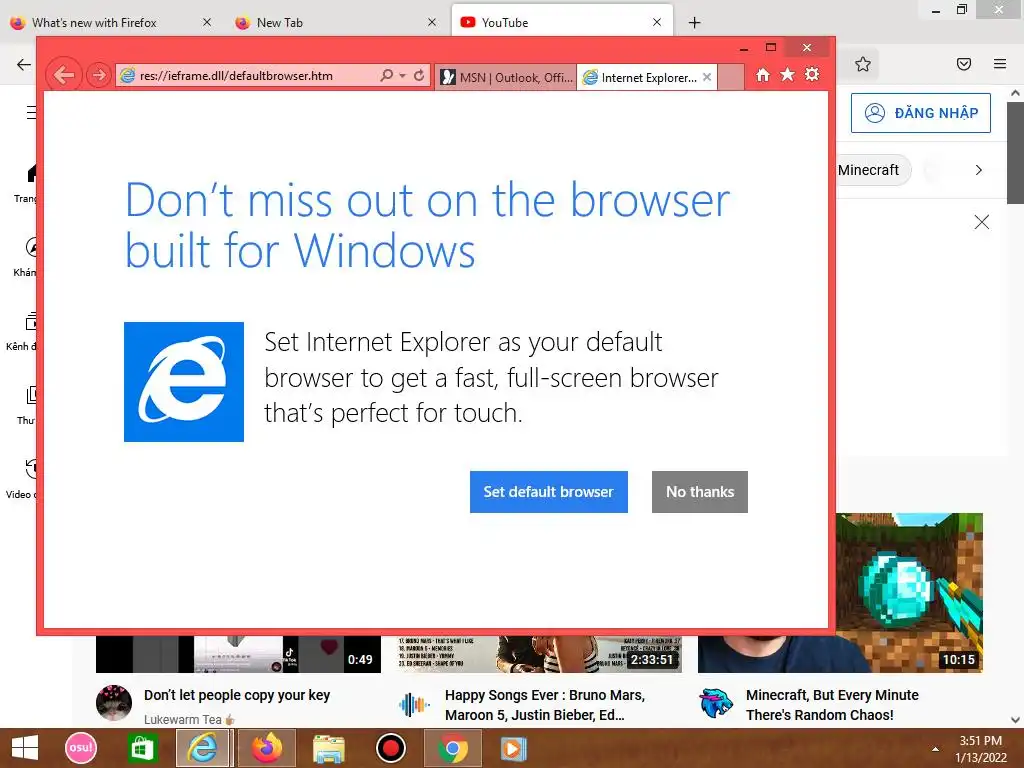Click the YouTube scrollbar down arrow
This screenshot has height=768, width=1024.
tap(1015, 720)
